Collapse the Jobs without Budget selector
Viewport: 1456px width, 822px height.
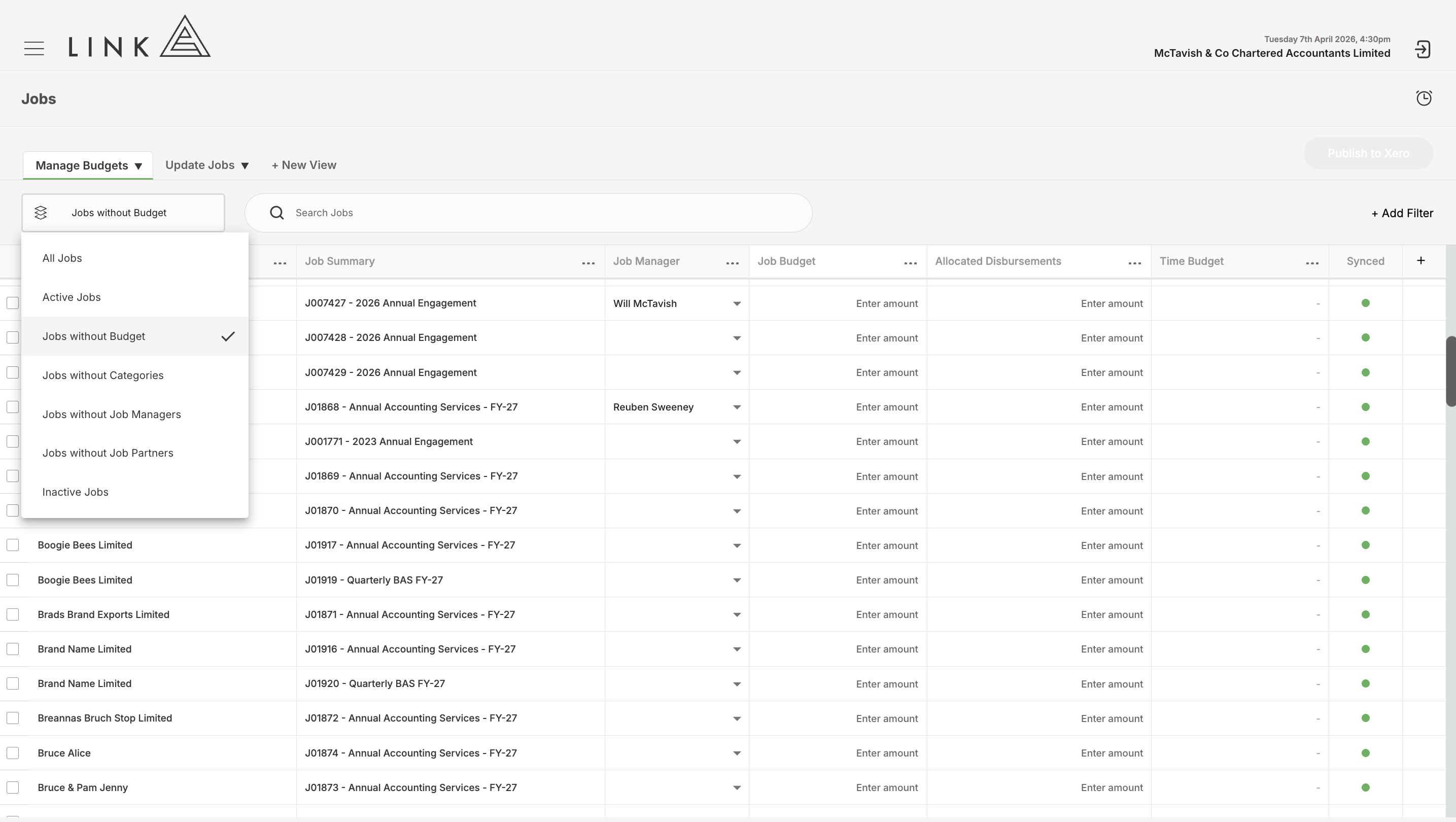pyautogui.click(x=123, y=213)
